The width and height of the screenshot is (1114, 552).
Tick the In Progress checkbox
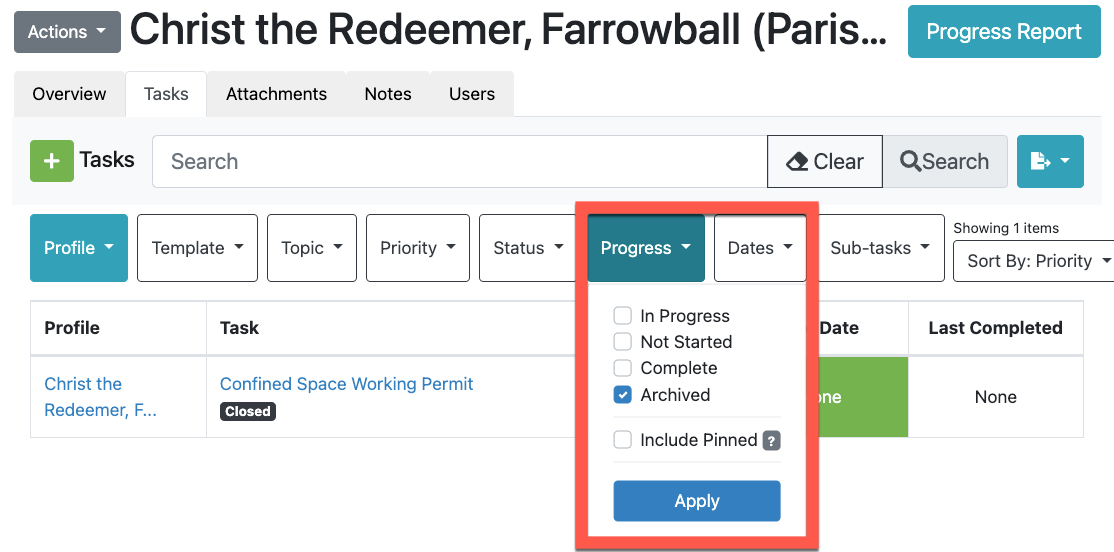tap(622, 316)
